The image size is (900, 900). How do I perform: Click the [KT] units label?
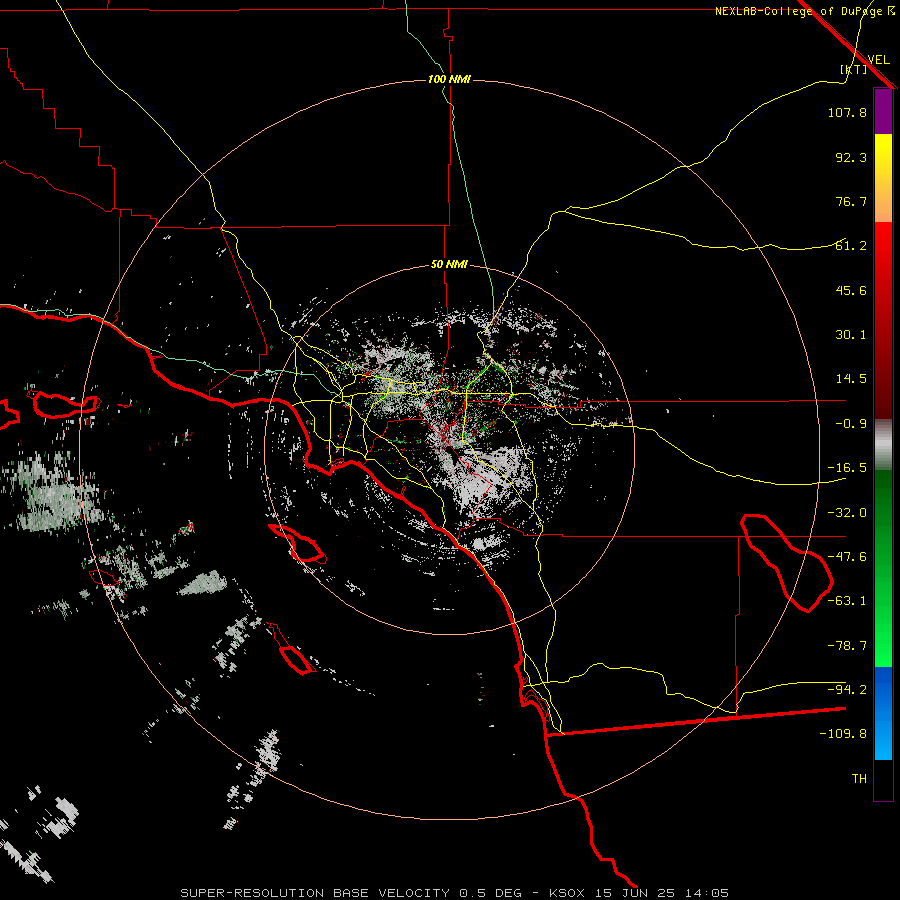854,69
